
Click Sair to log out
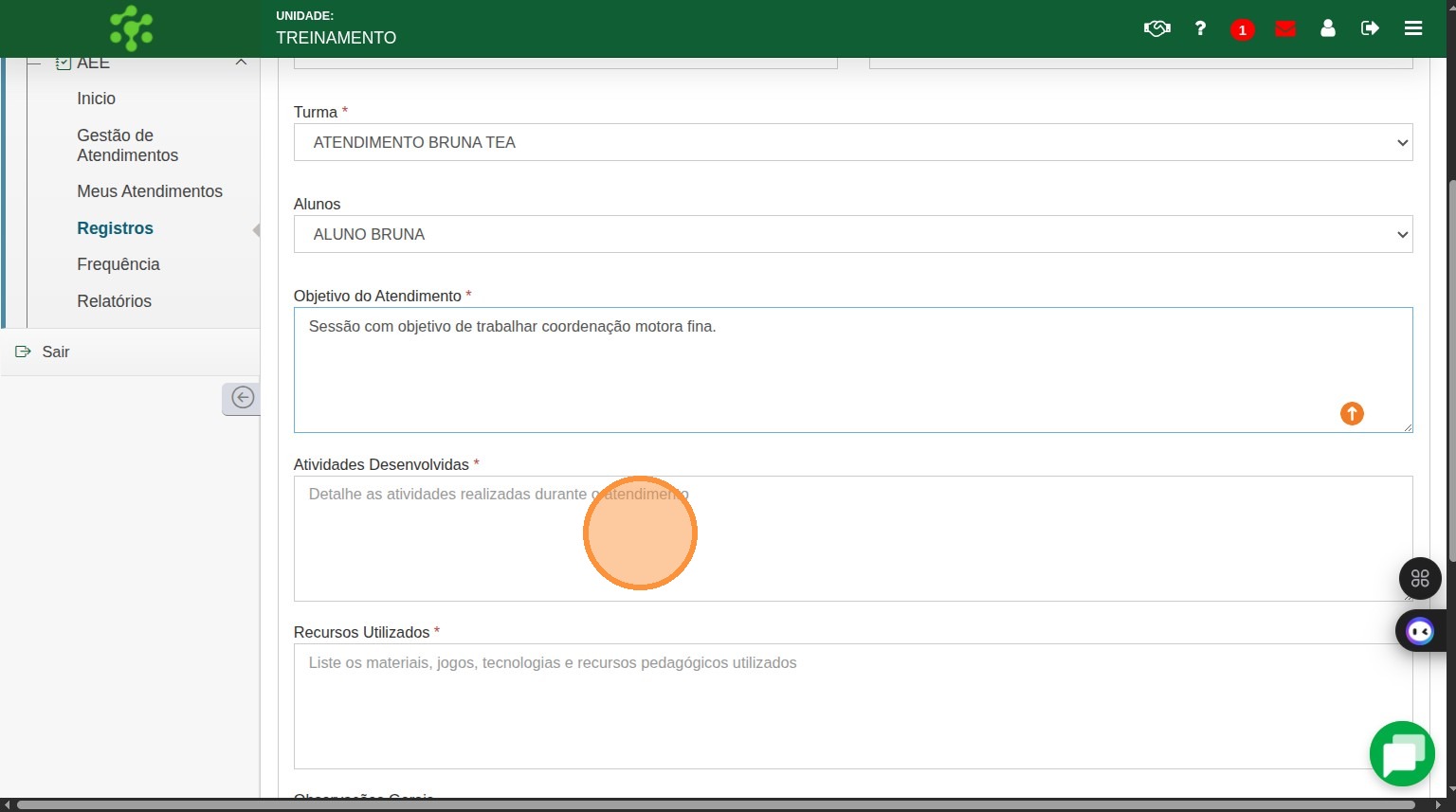point(56,352)
